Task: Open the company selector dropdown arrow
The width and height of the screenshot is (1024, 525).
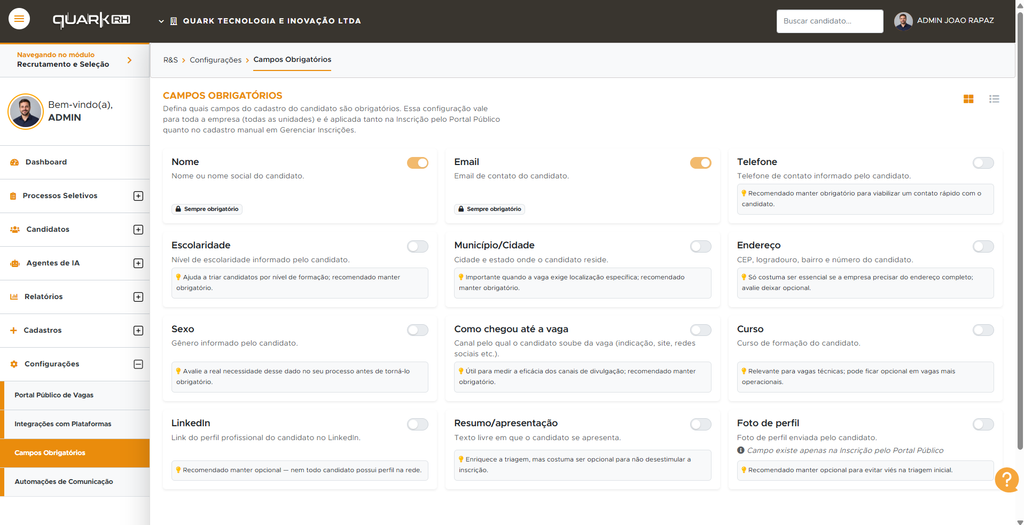Action: click(x=161, y=22)
